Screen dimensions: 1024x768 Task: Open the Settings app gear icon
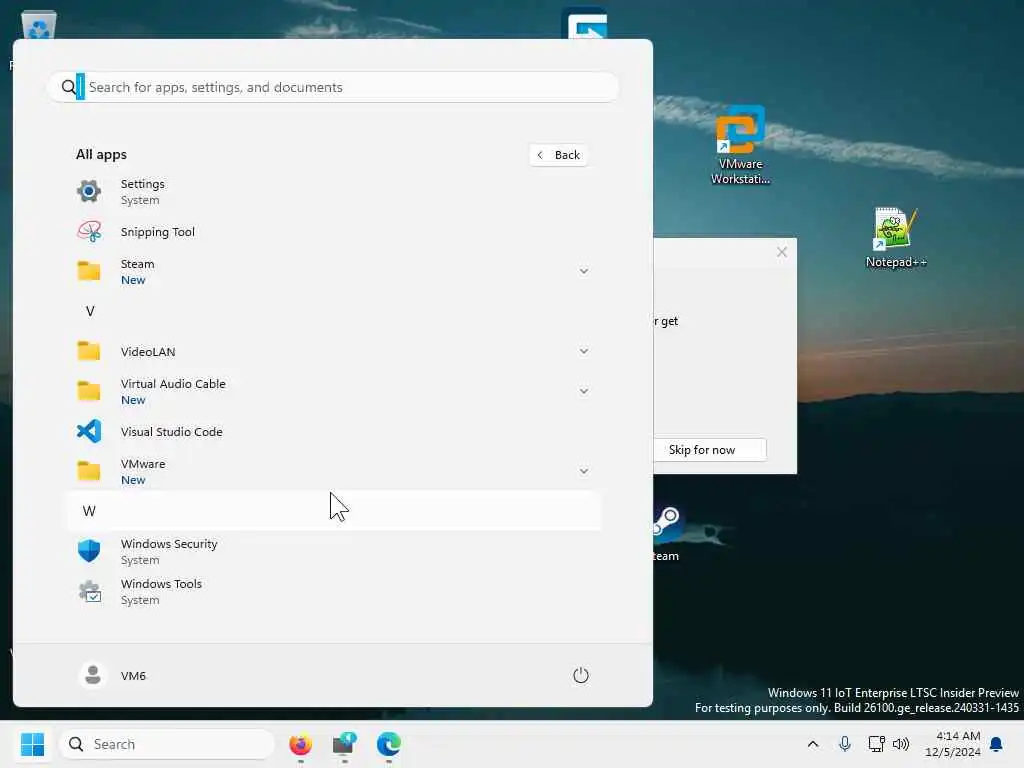tap(89, 191)
